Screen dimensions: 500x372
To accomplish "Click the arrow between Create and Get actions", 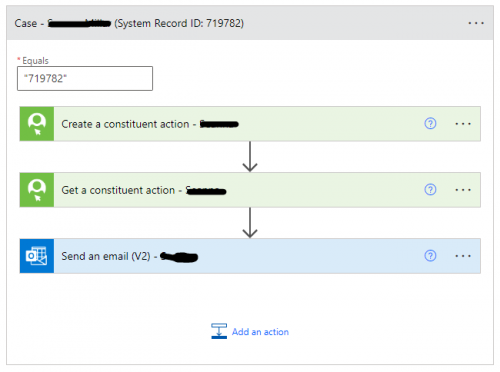I will click(x=250, y=156).
